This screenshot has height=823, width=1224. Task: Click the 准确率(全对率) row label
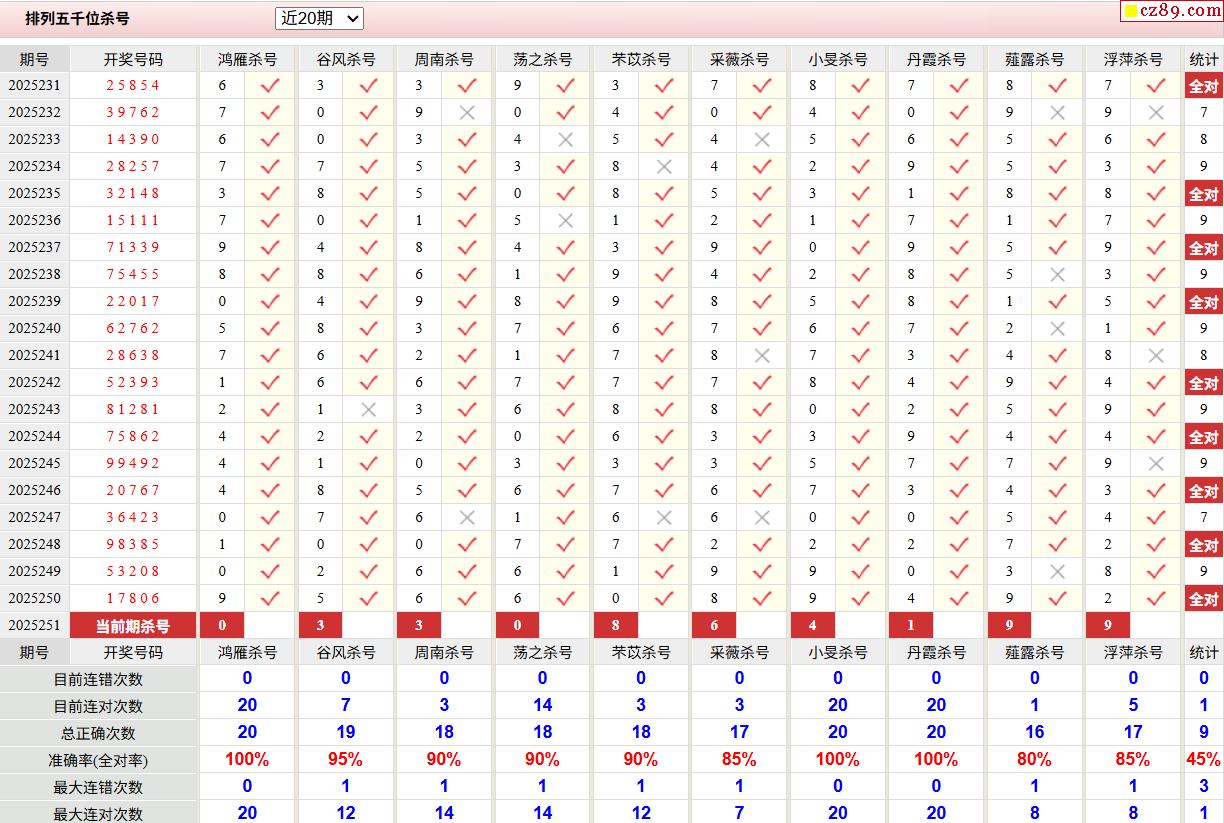98,760
